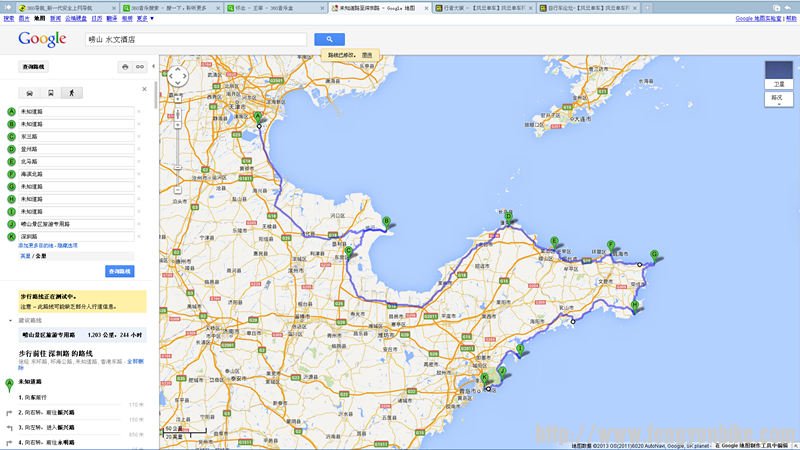Image resolution: width=800 pixels, height=450 pixels.
Task: Select the driving (car) travel mode
Action: pyautogui.click(x=32, y=92)
